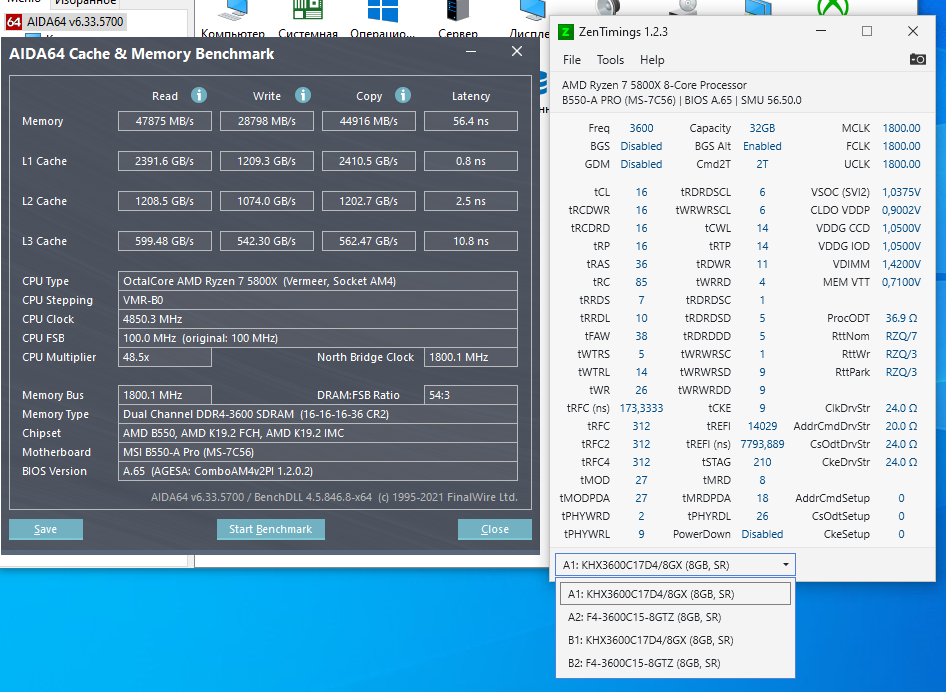Close the AIDA64 benchmark window with X
Screen dimensions: 946x692
[x=517, y=51]
